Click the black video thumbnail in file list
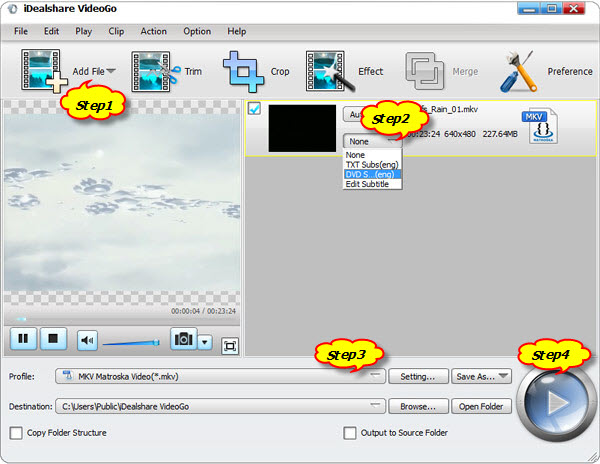Screen dimensions: 600x464 (302, 129)
